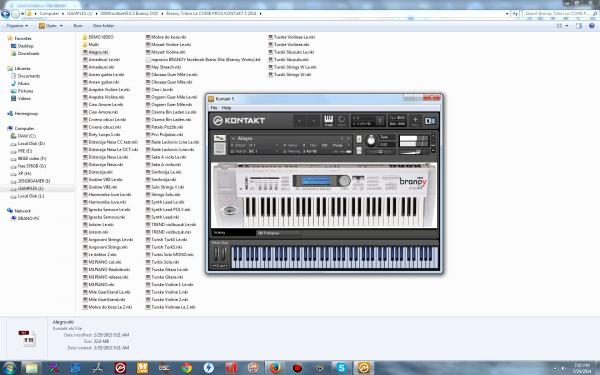Adjust the Alegro instrument volume slider

tap(414, 152)
